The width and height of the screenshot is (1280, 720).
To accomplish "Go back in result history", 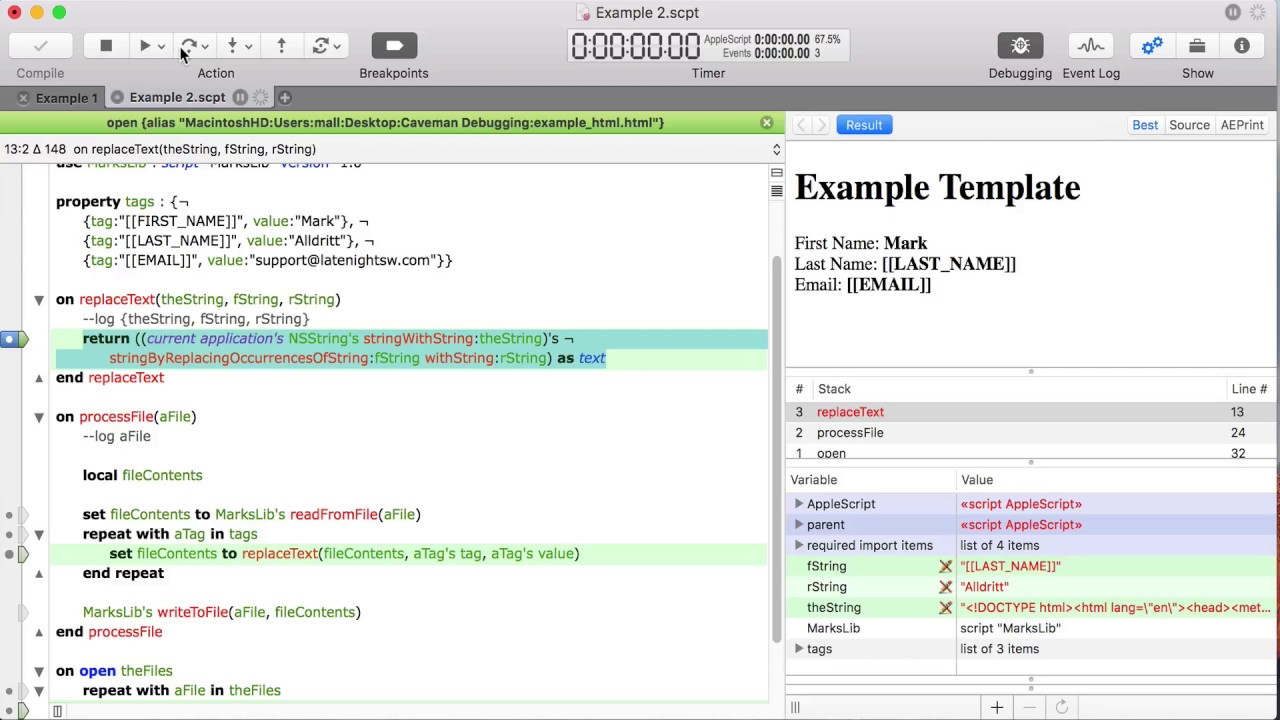I will pos(801,125).
